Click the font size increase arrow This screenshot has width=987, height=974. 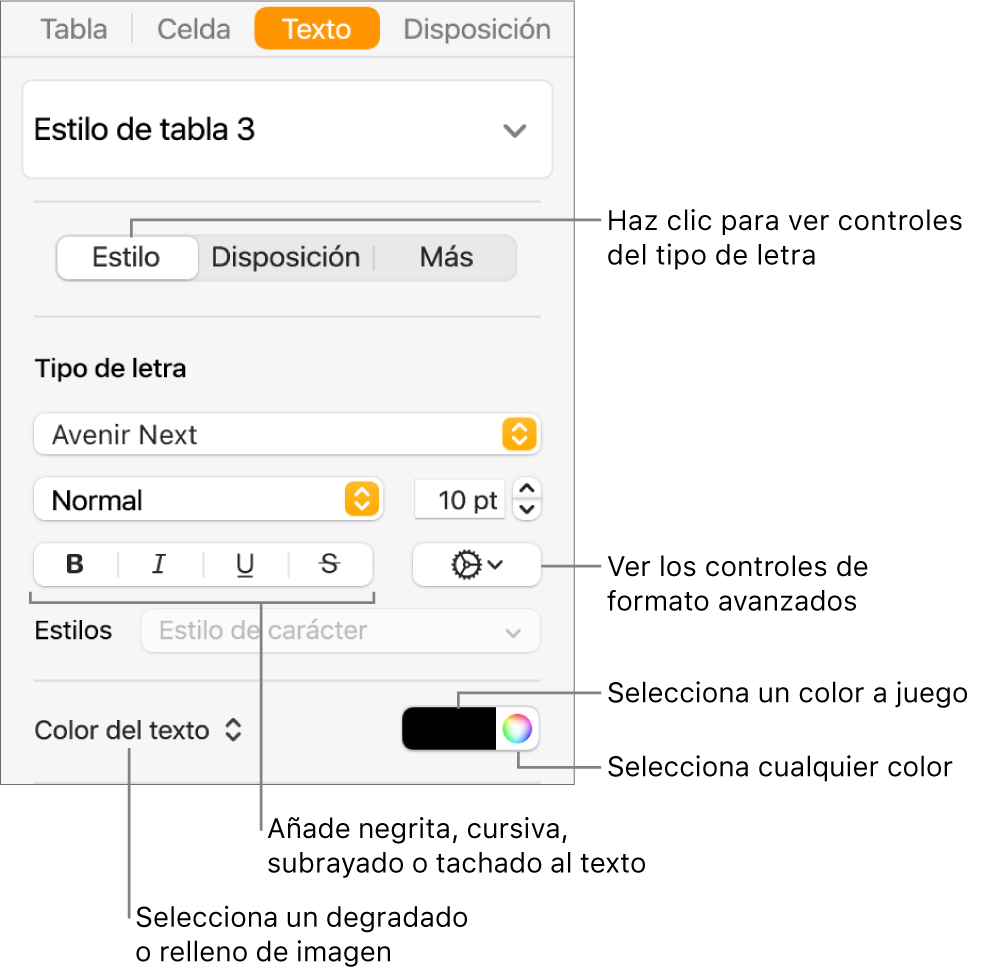coord(527,491)
